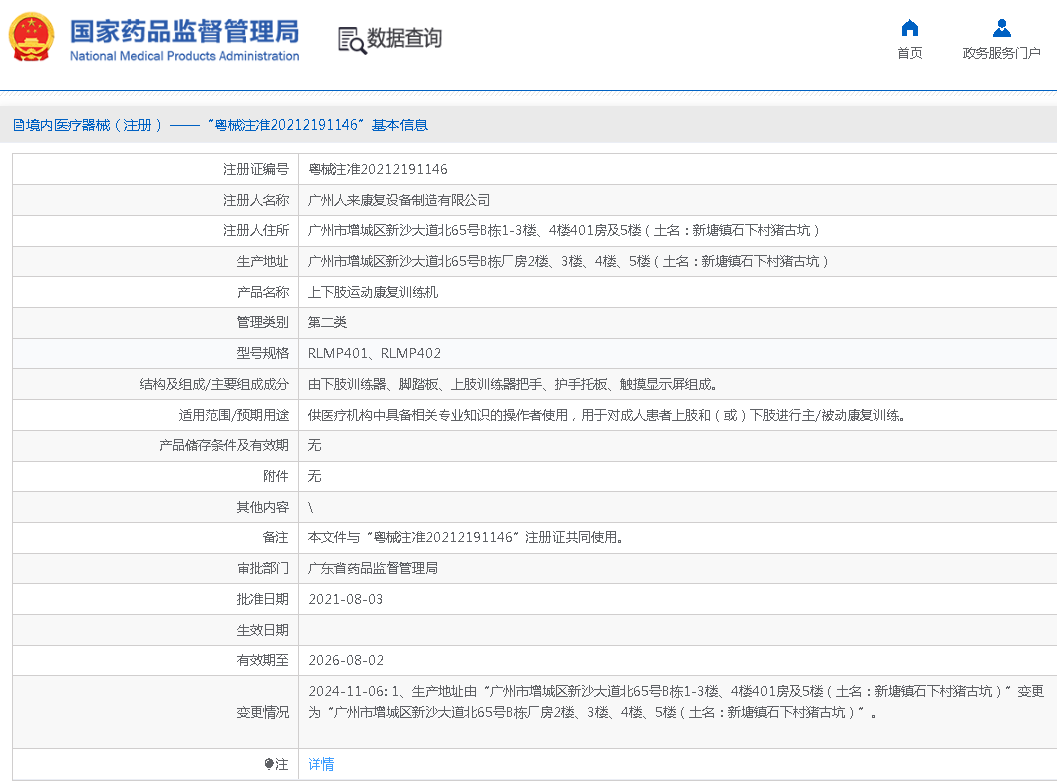Click the person icon above 政务服务门户
Viewport: 1057px width, 783px height.
pyautogui.click(x=1001, y=28)
